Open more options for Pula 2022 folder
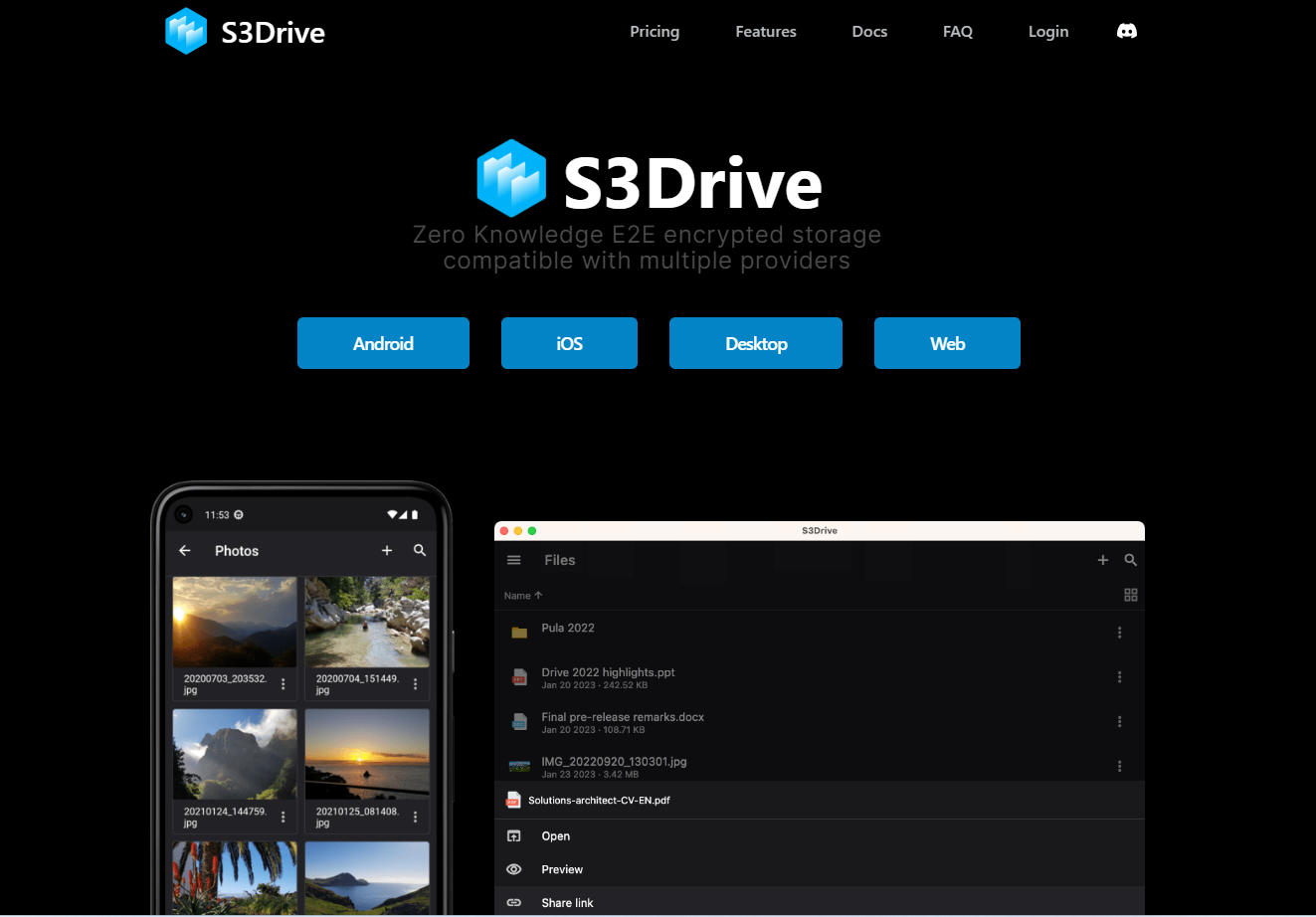The image size is (1316, 917). point(1120,633)
